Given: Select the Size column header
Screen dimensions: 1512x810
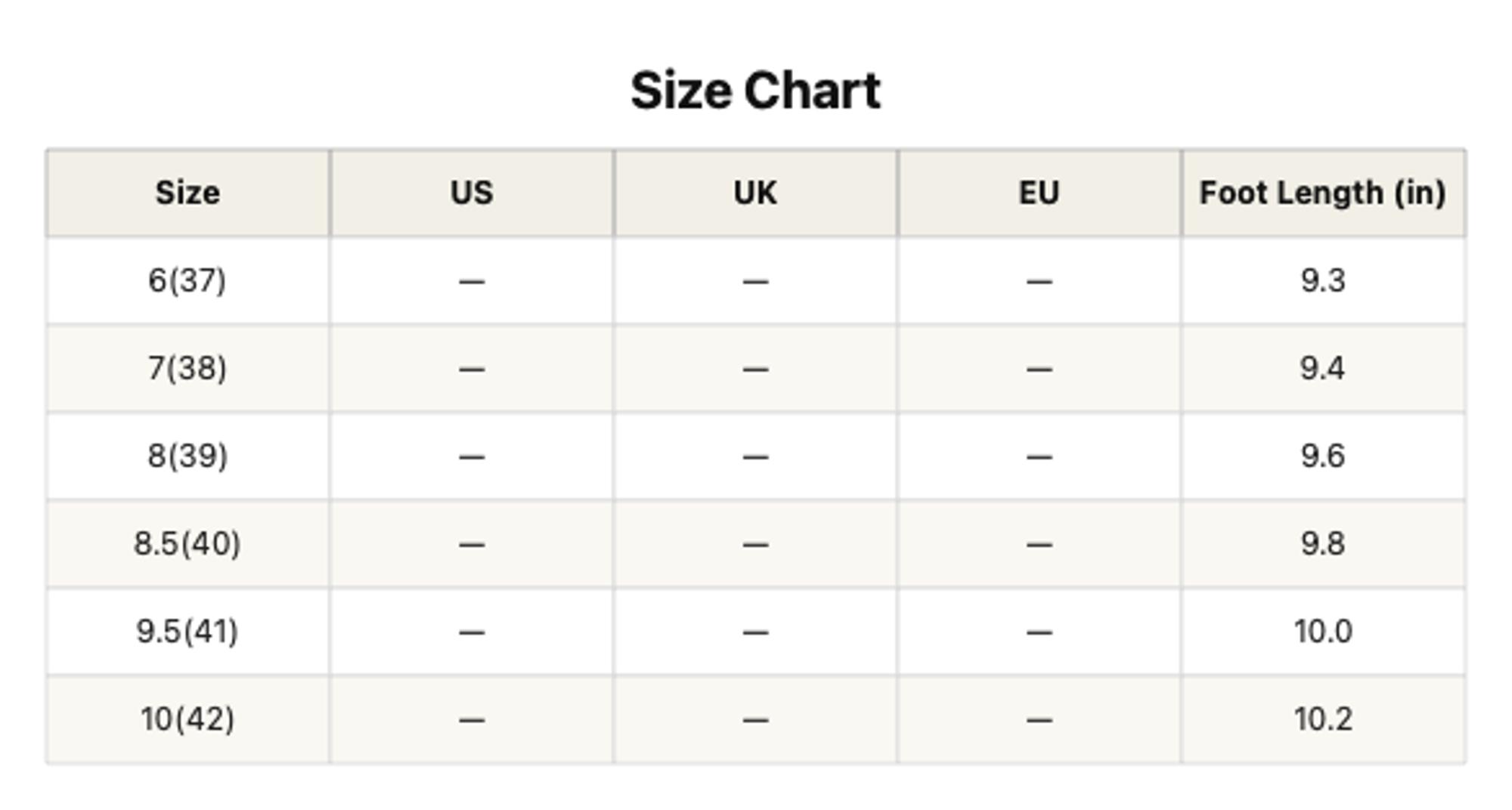Looking at the screenshot, I should [x=187, y=193].
